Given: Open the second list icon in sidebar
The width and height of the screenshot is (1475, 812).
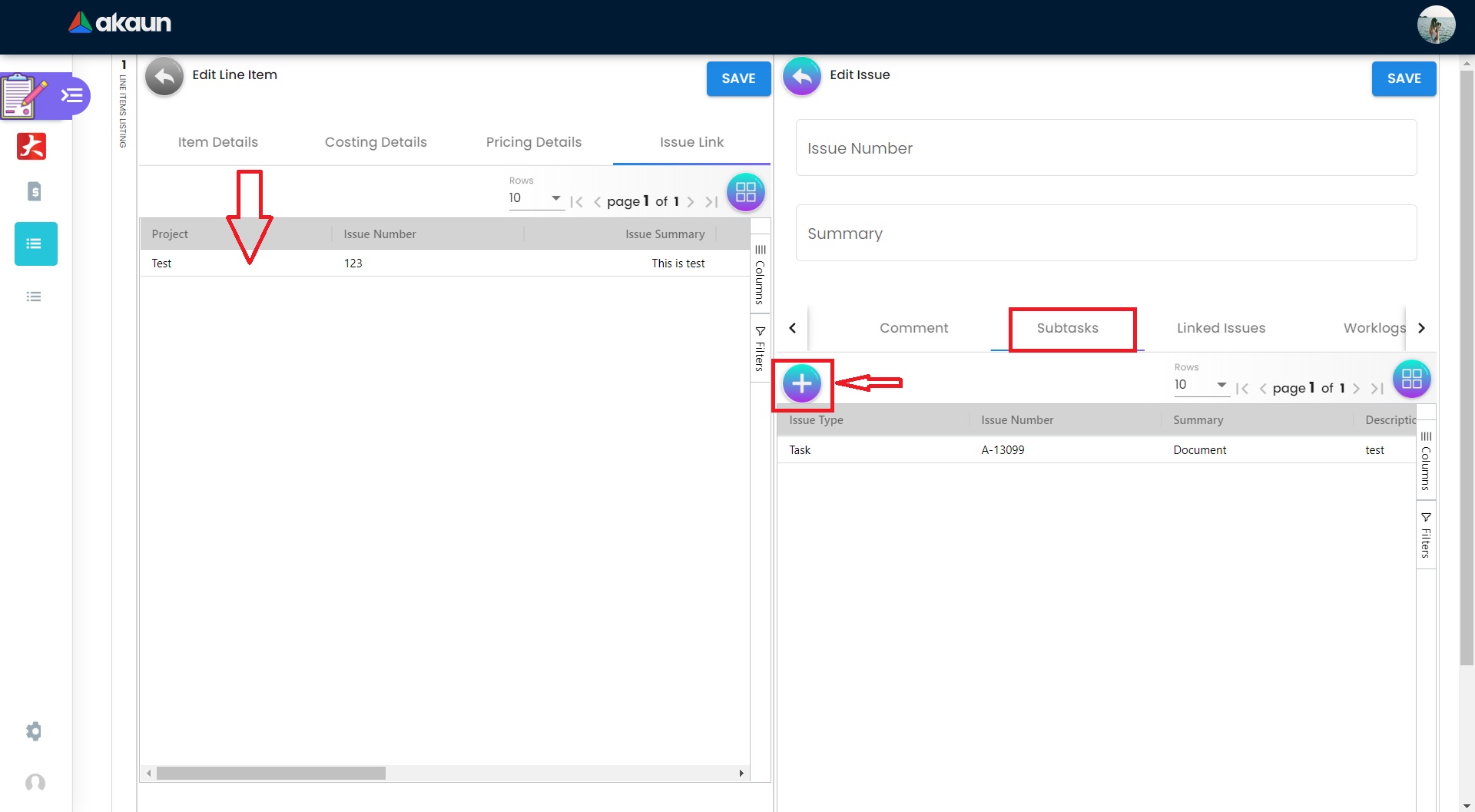Looking at the screenshot, I should point(34,297).
